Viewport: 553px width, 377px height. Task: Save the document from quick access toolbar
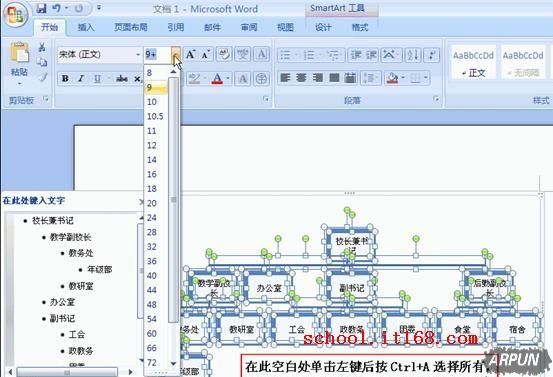click(42, 8)
